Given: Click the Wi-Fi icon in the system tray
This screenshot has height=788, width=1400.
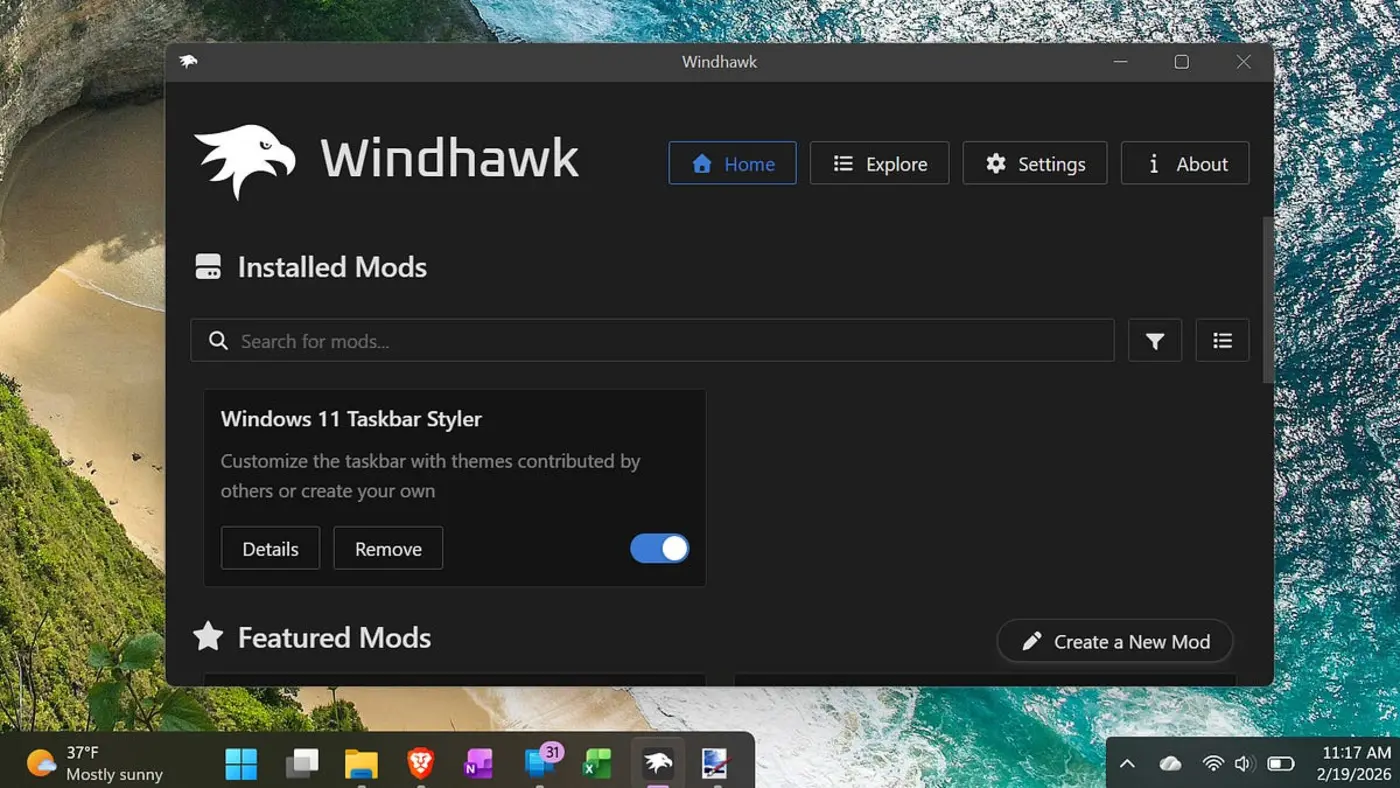Looking at the screenshot, I should (x=1213, y=762).
